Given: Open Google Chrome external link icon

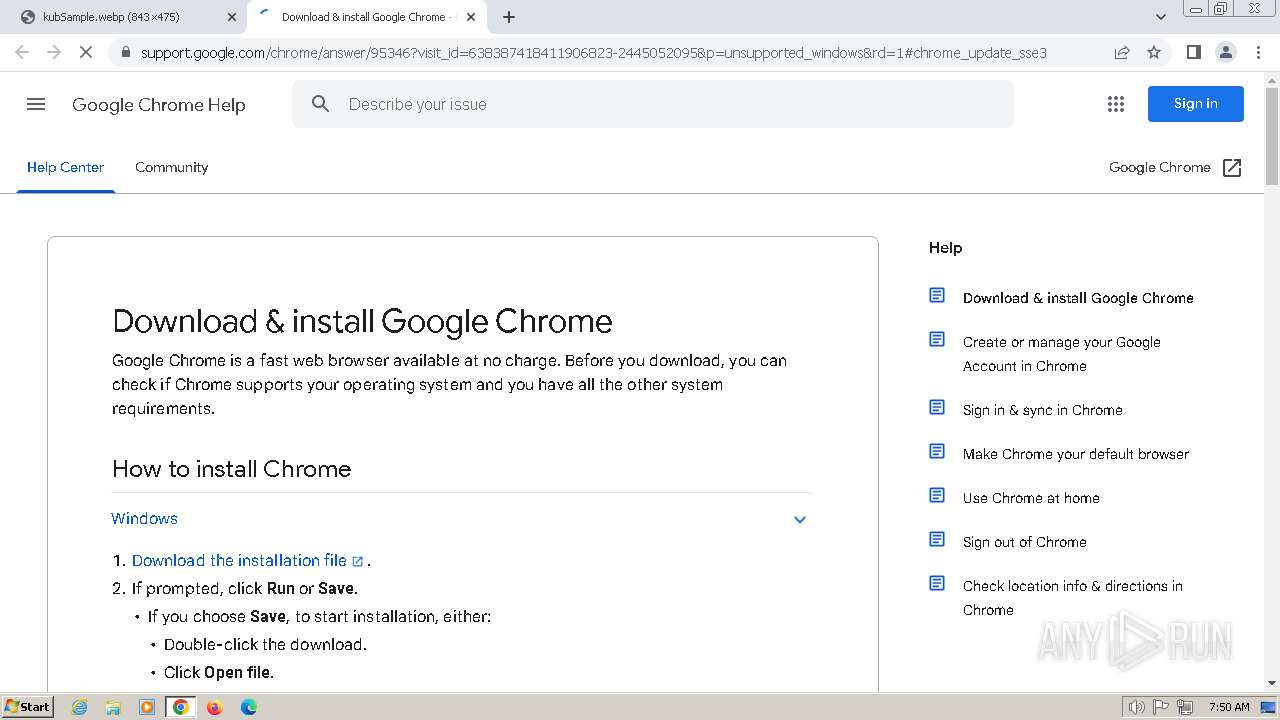Looking at the screenshot, I should [1232, 168].
